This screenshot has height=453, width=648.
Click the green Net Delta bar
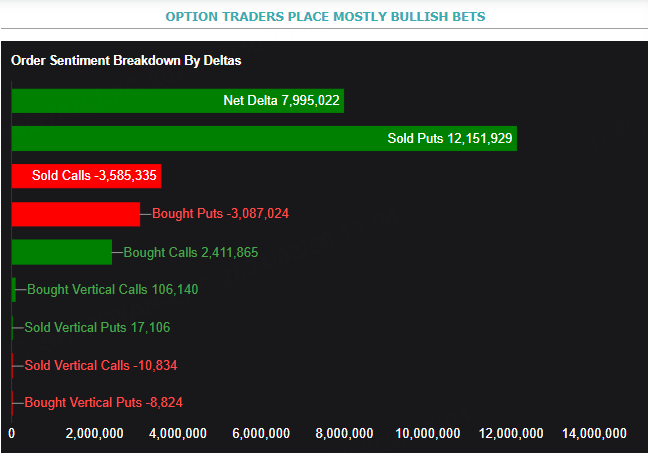[x=177, y=100]
